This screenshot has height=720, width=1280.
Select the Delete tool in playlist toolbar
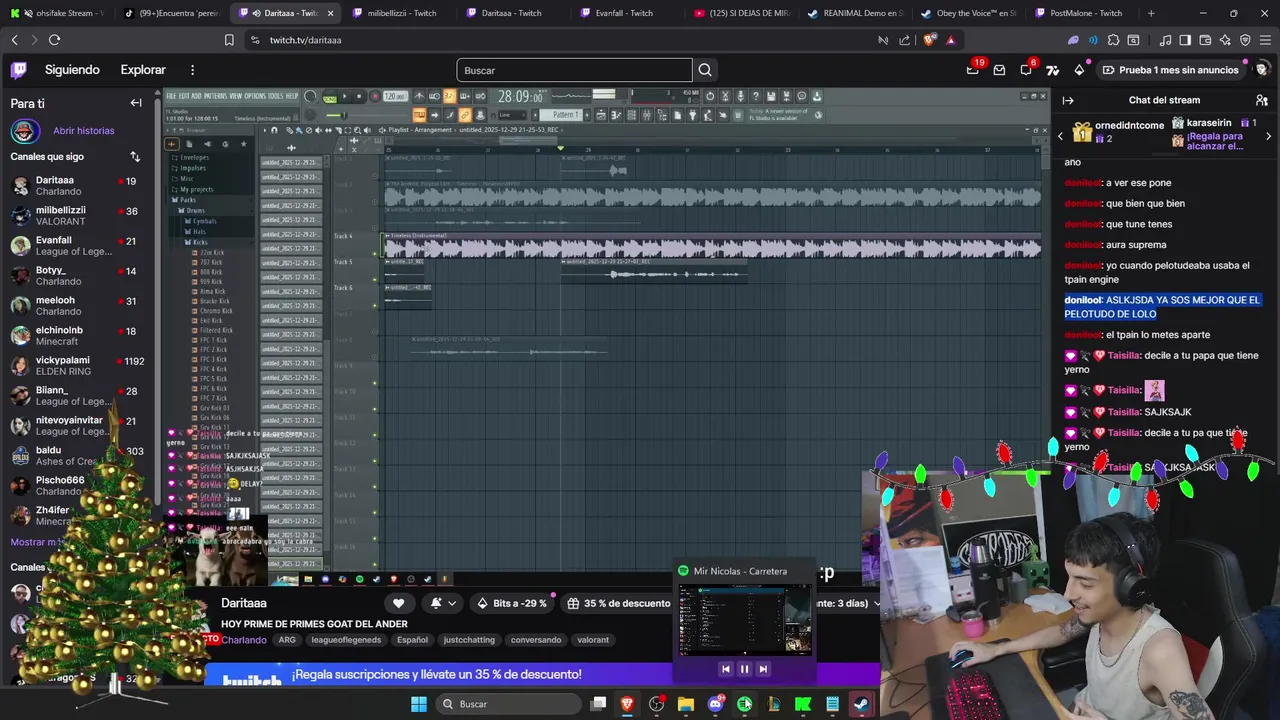coord(309,130)
